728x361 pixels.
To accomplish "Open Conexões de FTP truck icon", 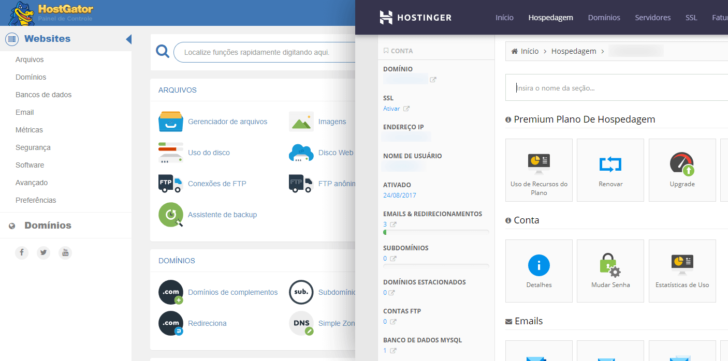I will (170, 184).
